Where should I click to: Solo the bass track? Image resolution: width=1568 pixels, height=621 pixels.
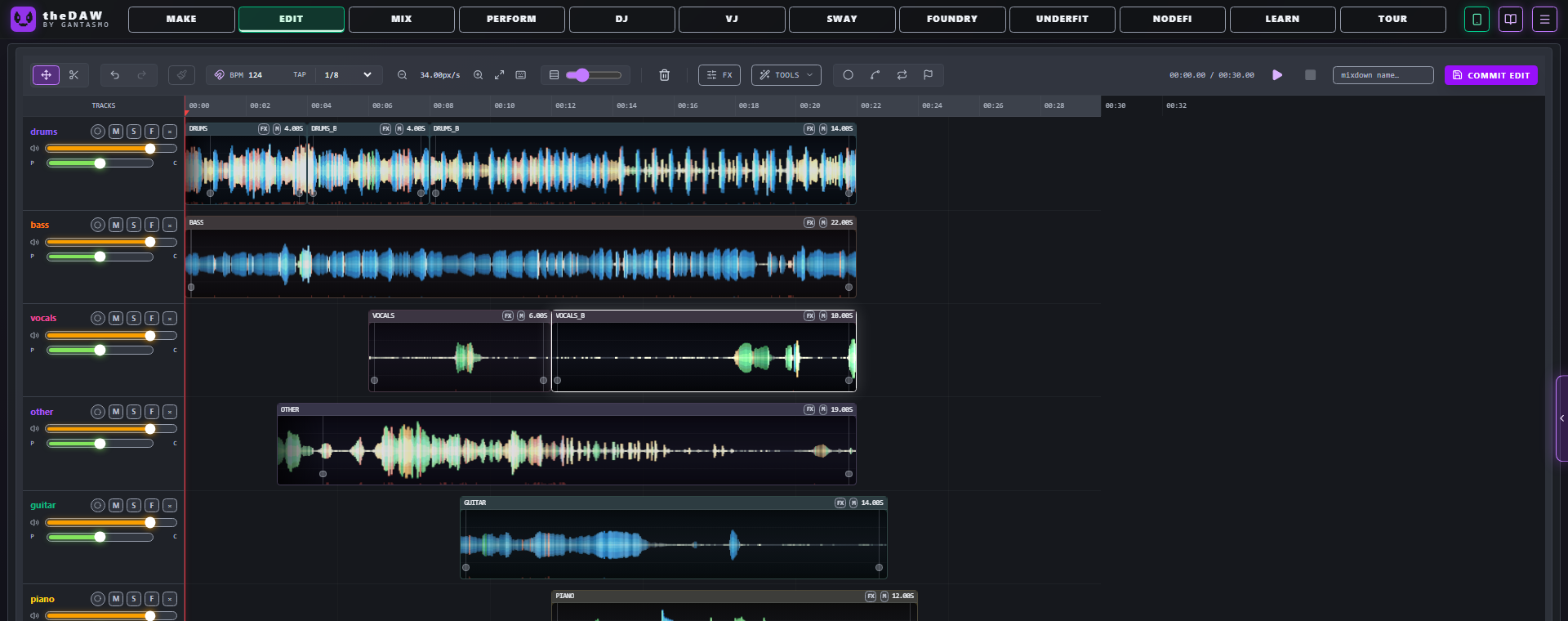[x=134, y=225]
